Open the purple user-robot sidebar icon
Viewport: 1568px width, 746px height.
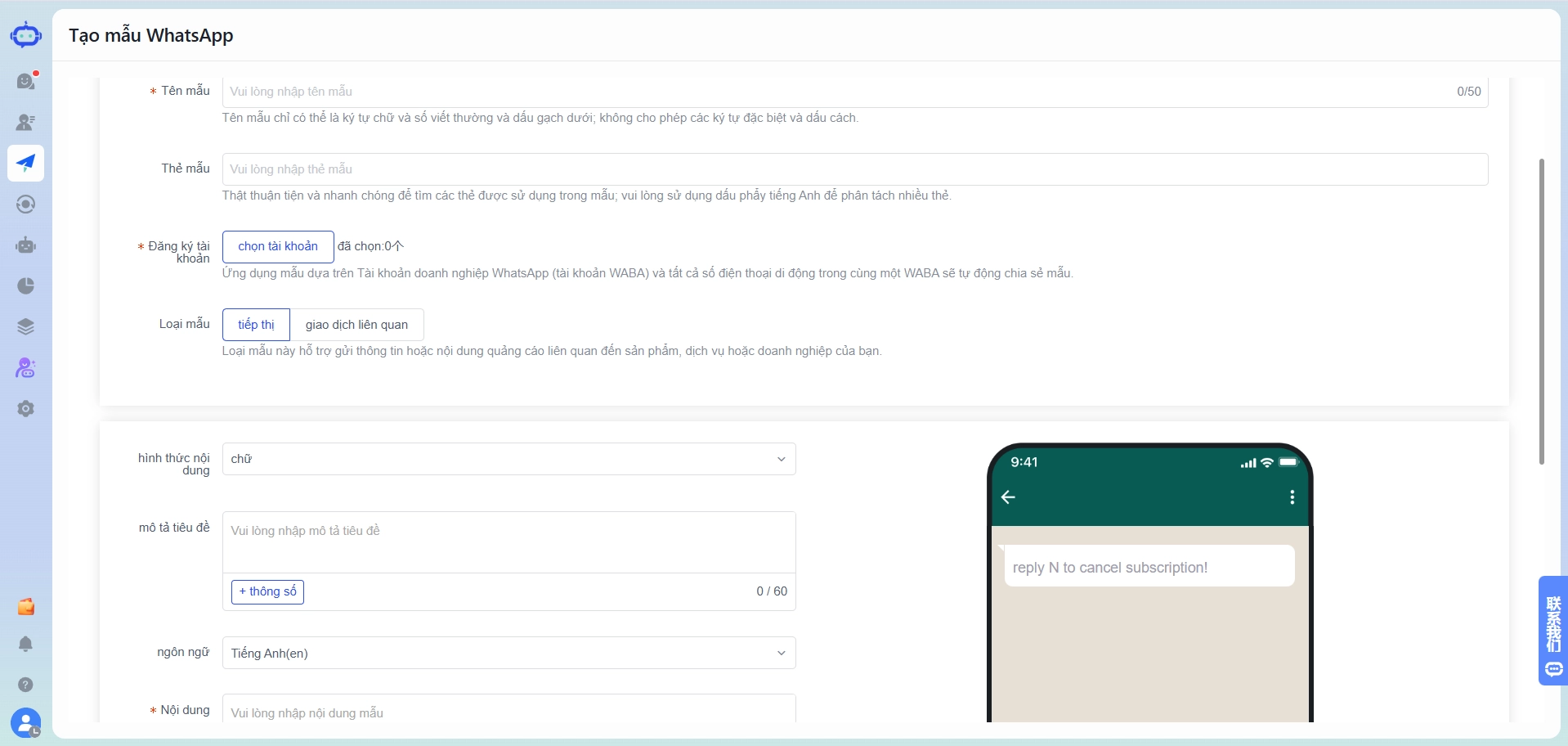[25, 367]
